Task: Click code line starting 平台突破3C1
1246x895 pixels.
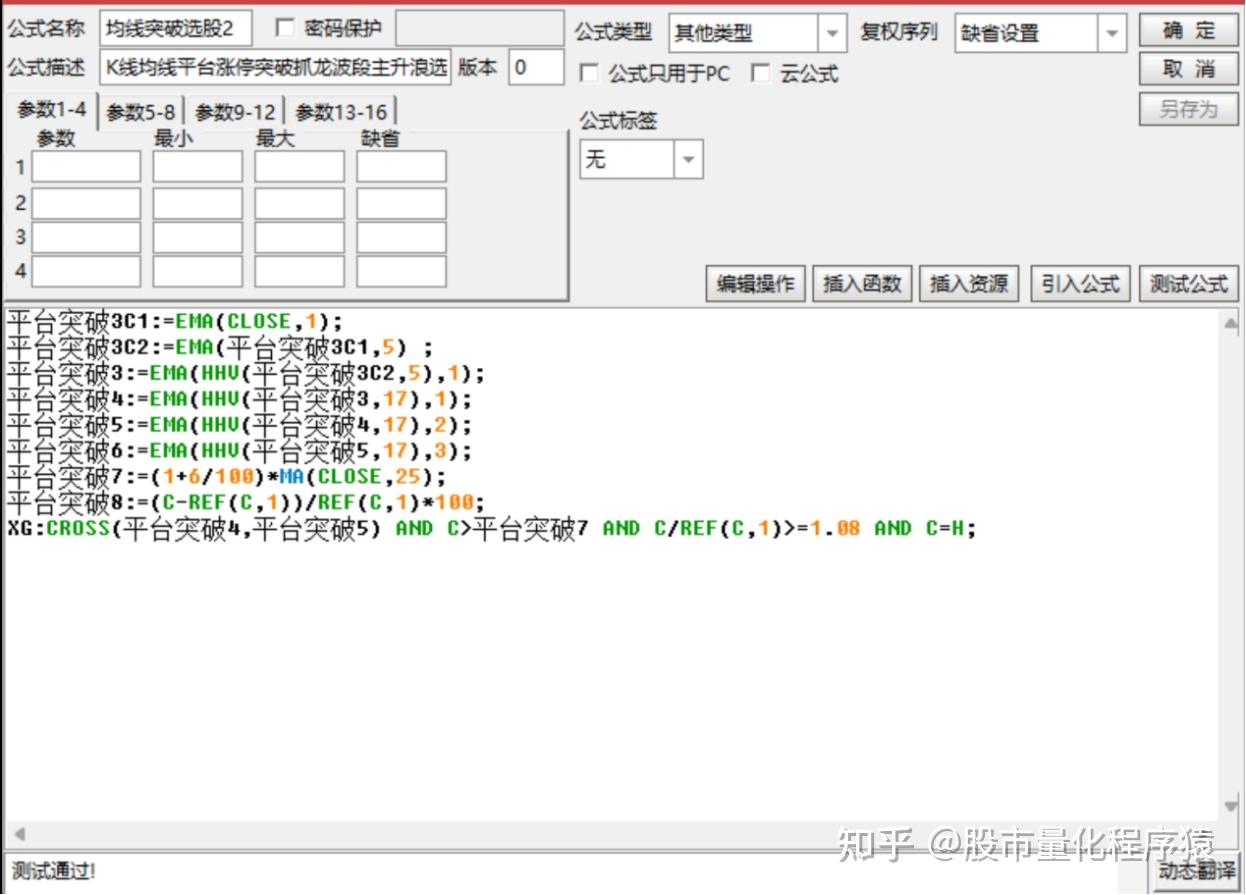Action: pos(175,322)
